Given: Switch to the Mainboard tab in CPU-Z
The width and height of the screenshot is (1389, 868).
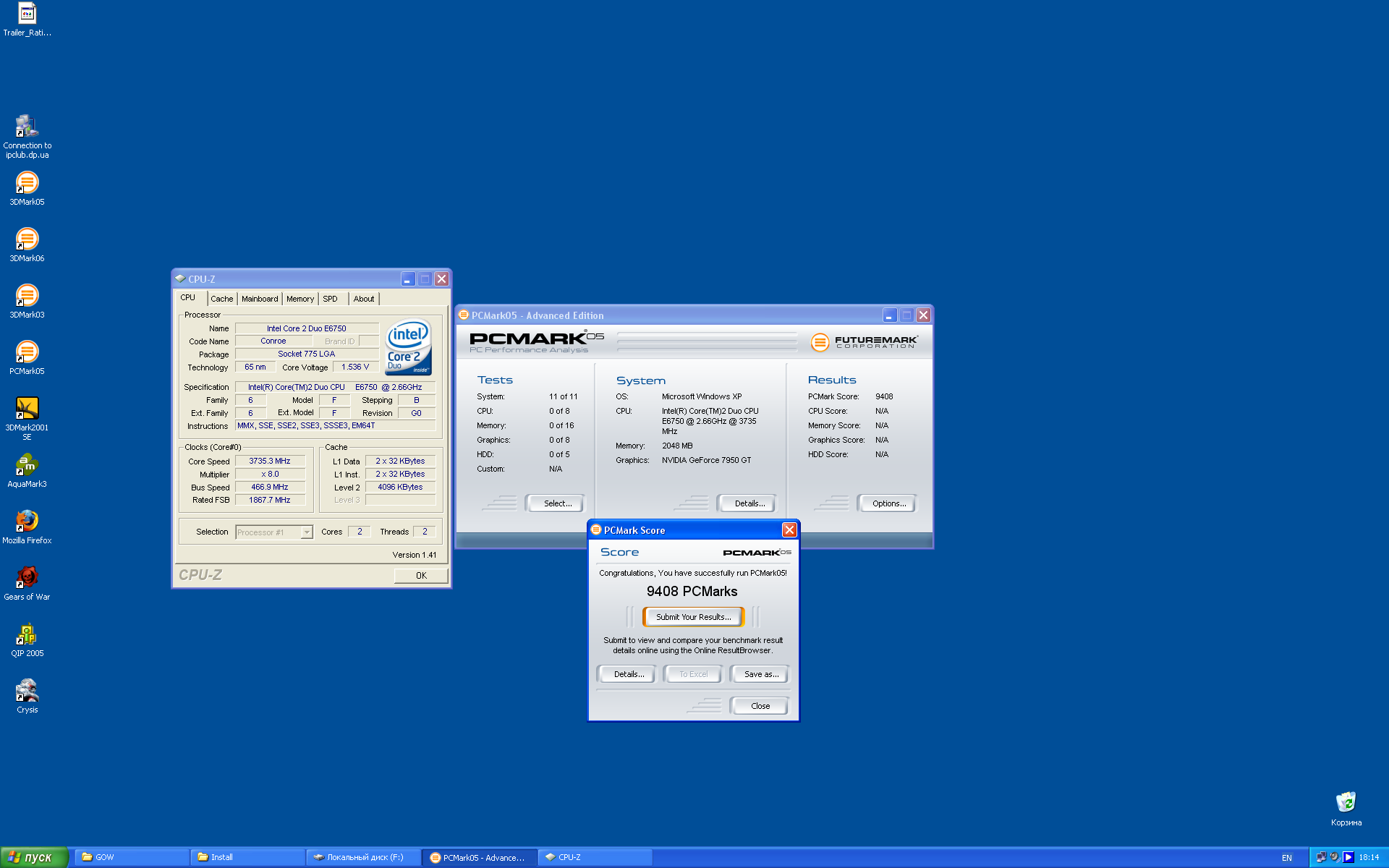Looking at the screenshot, I should (260, 299).
